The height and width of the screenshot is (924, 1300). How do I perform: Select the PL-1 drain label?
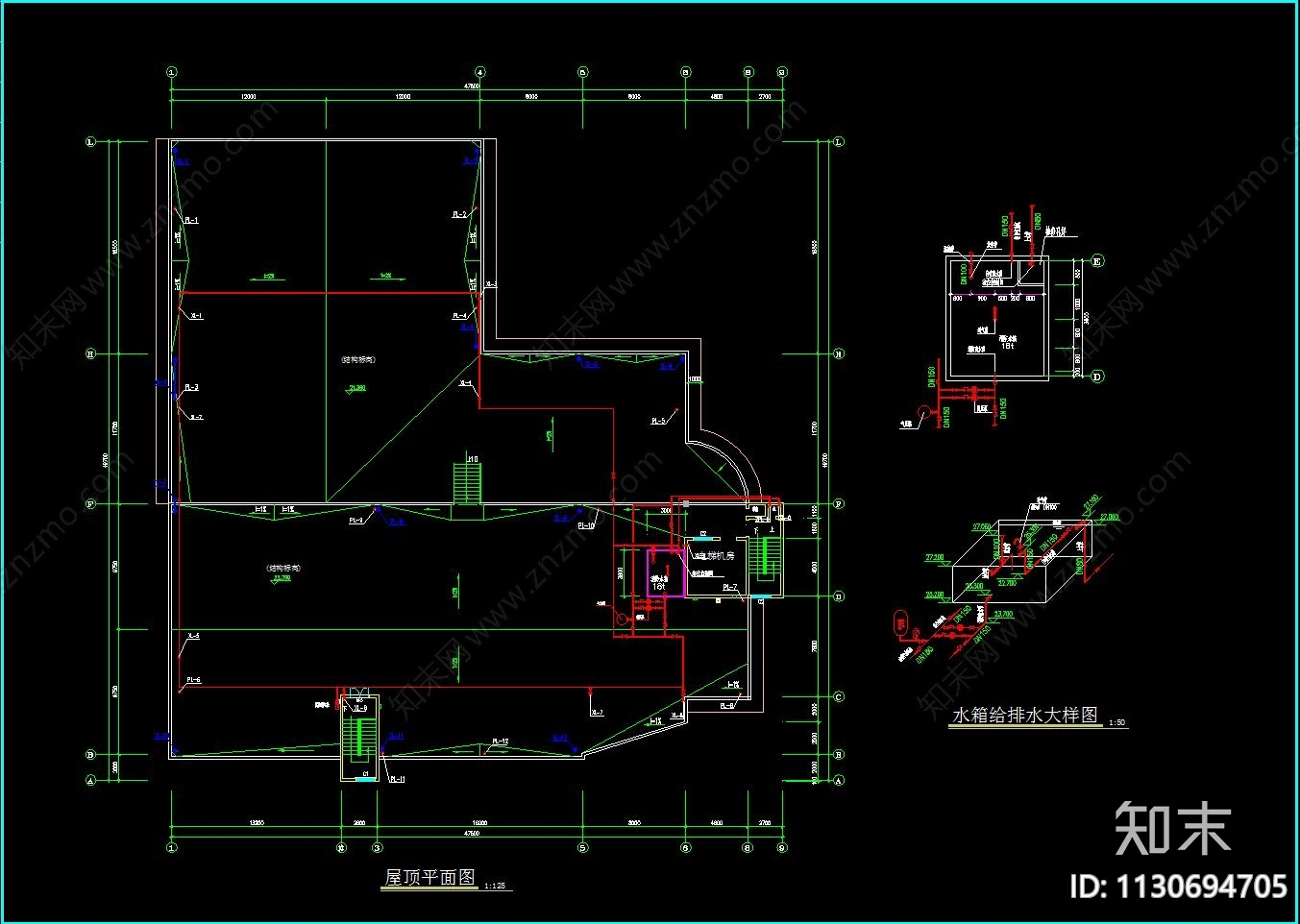point(191,220)
